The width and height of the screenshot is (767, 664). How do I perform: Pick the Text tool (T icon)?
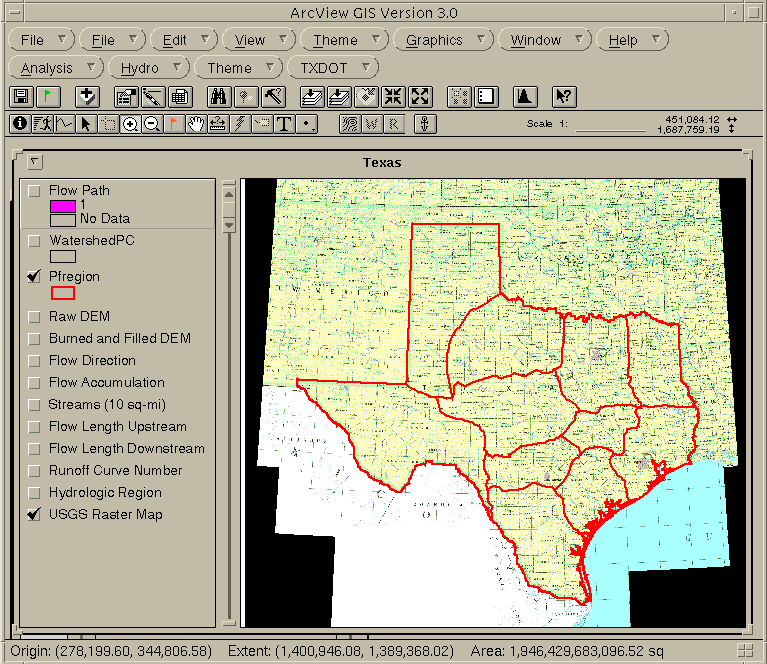pyautogui.click(x=284, y=124)
